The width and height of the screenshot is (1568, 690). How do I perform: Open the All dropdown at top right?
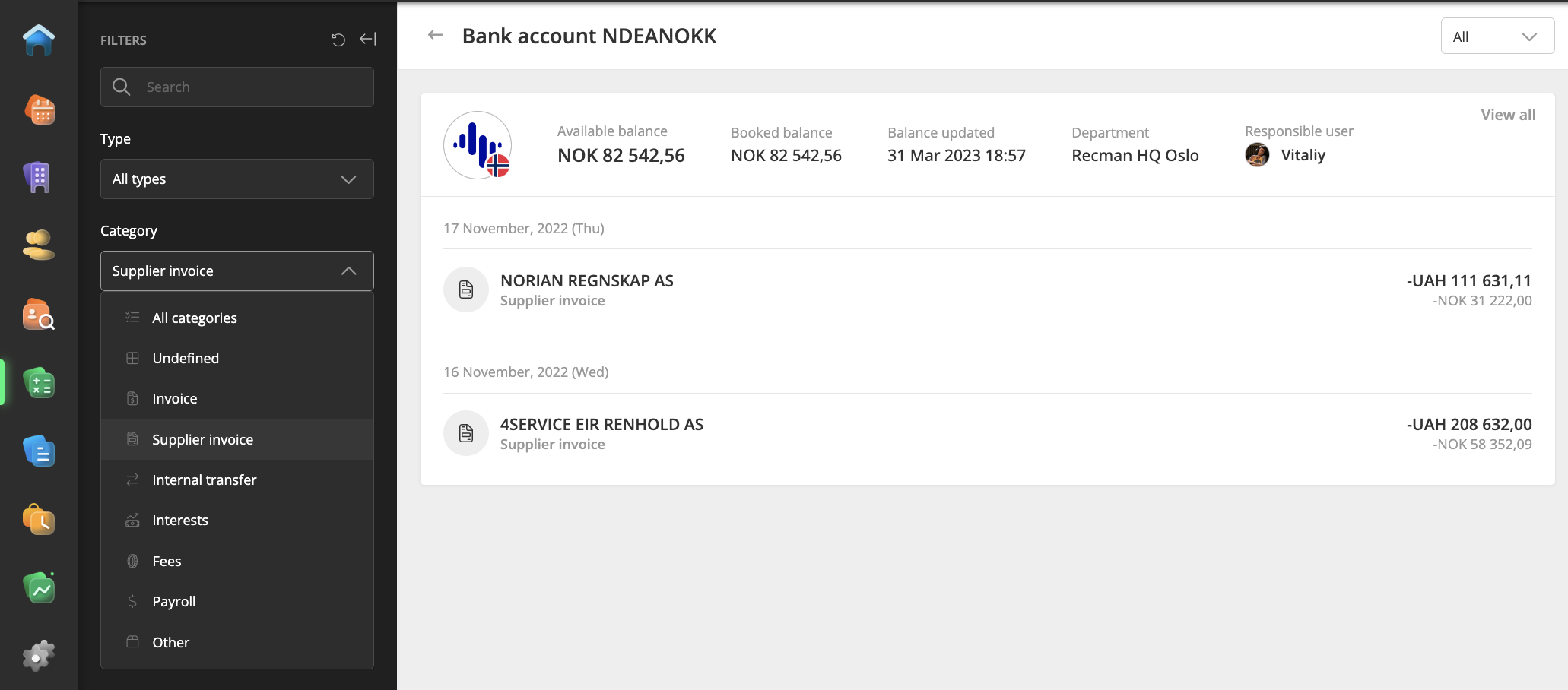tap(1497, 36)
